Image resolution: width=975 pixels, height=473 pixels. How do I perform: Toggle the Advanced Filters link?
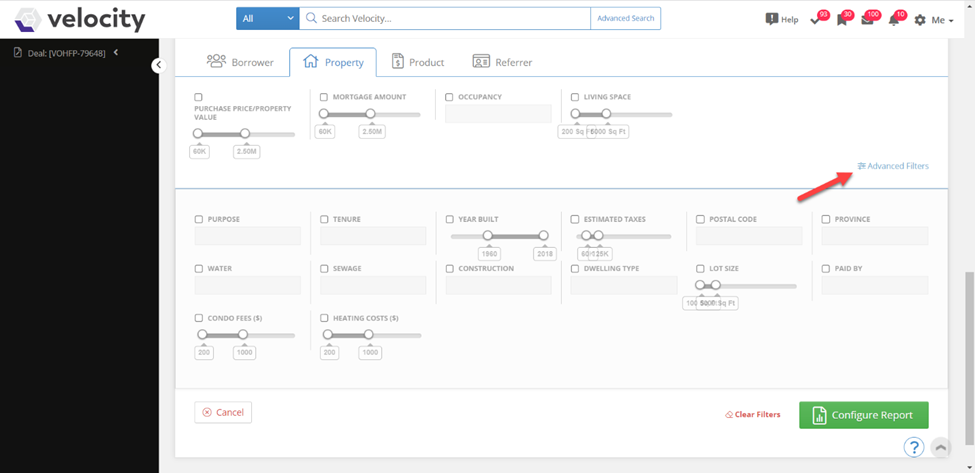893,166
